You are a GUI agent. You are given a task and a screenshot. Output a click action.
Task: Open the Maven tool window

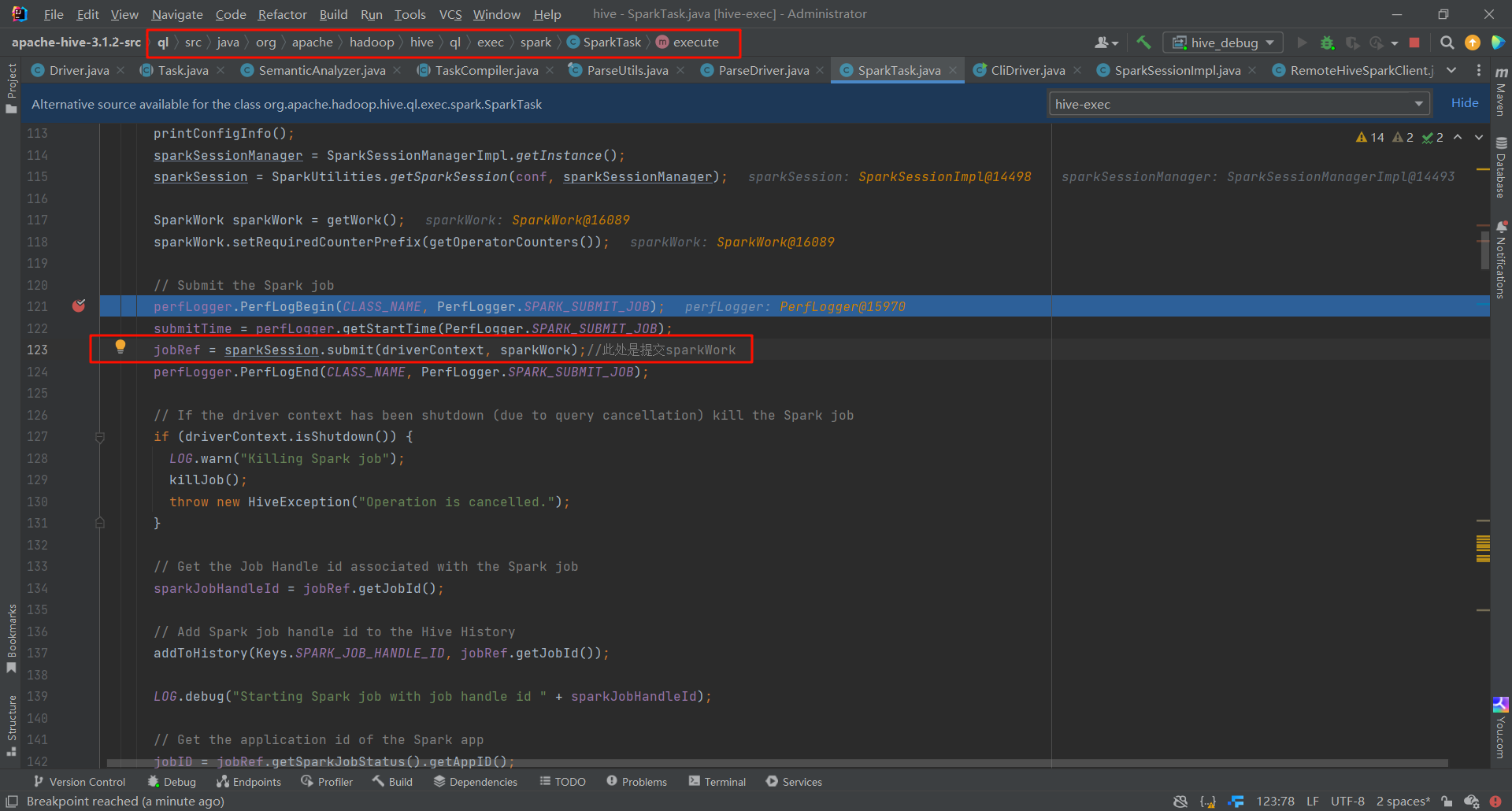(x=1501, y=93)
